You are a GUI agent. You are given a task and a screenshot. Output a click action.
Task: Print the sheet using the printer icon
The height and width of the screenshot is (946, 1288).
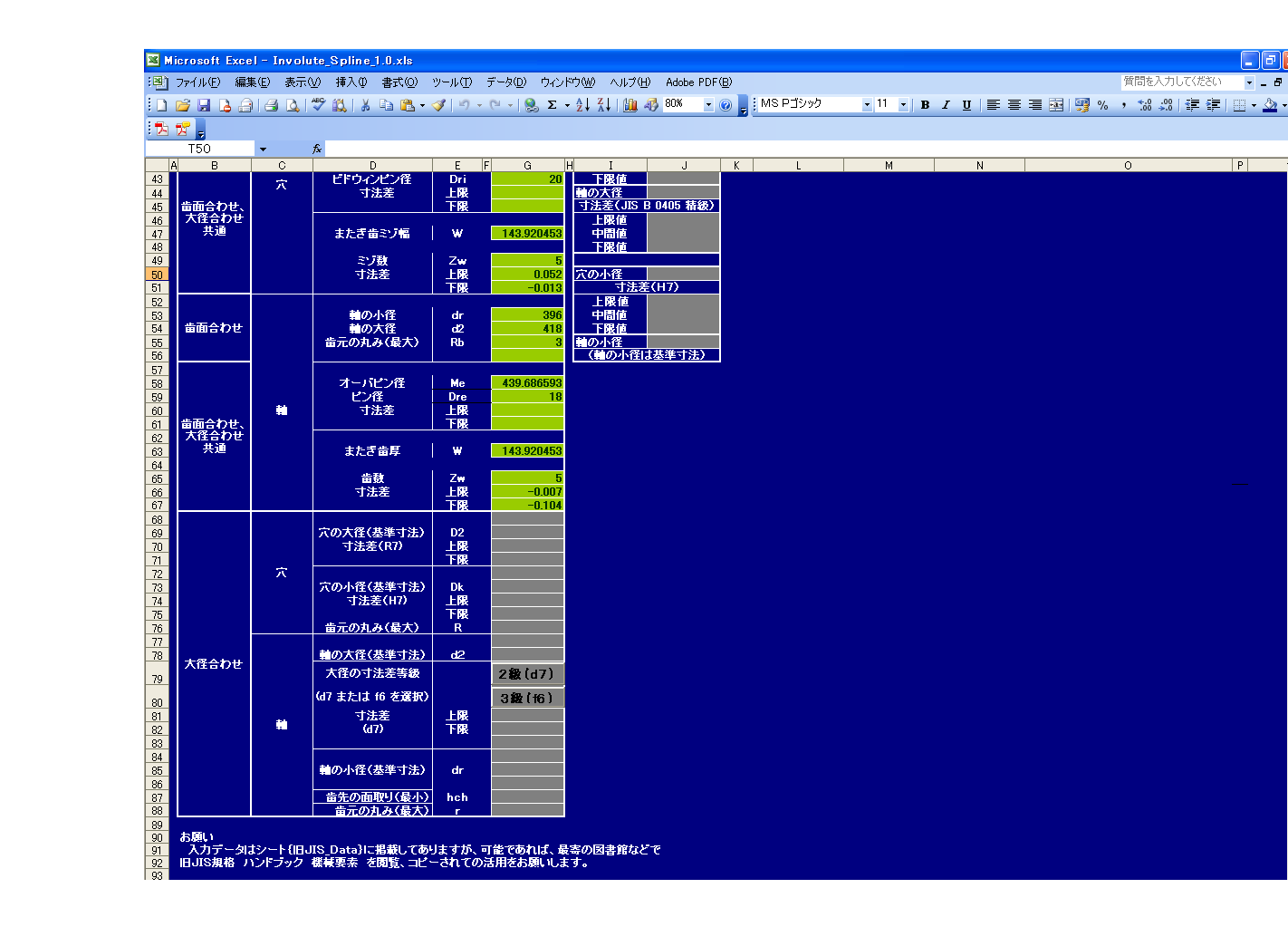point(271,105)
